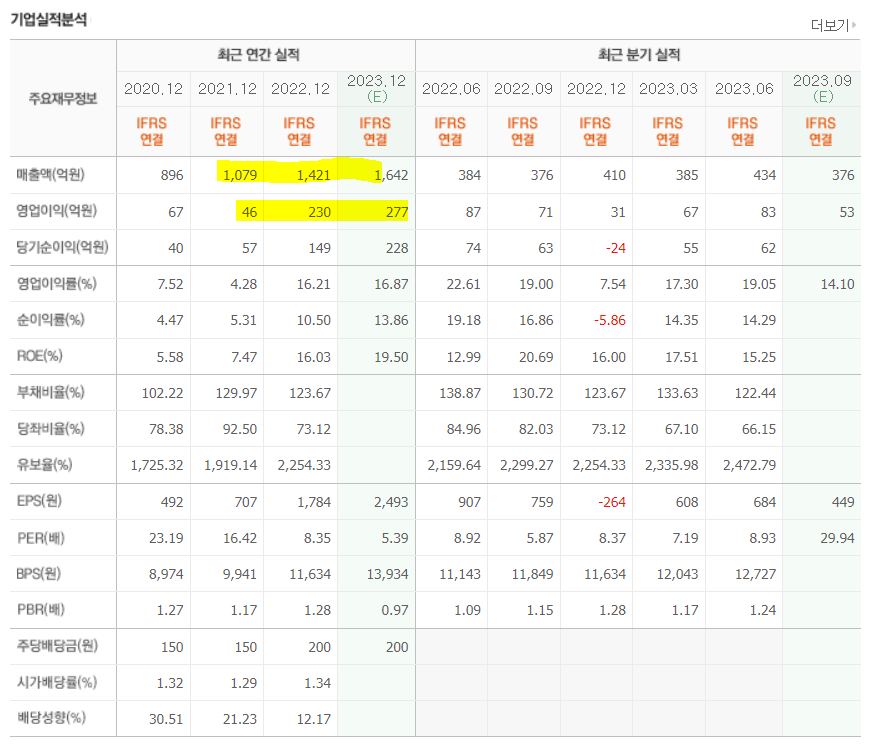Select the EPS(원) row label
The image size is (879, 747).
(x=39, y=501)
